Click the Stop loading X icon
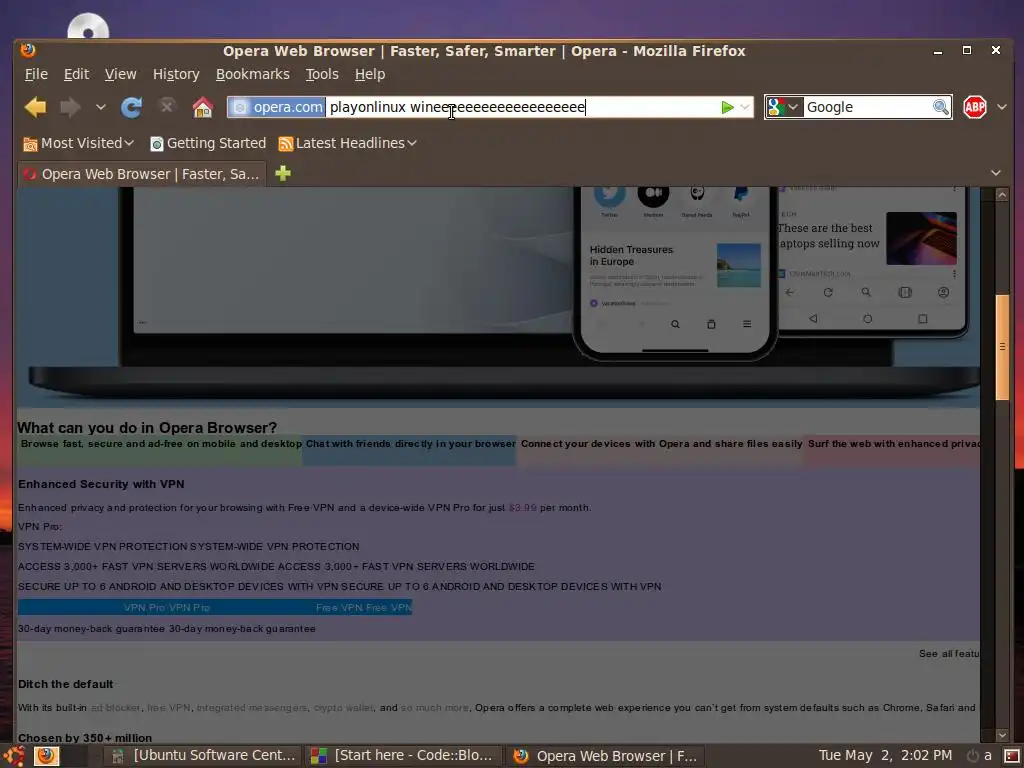 point(167,106)
